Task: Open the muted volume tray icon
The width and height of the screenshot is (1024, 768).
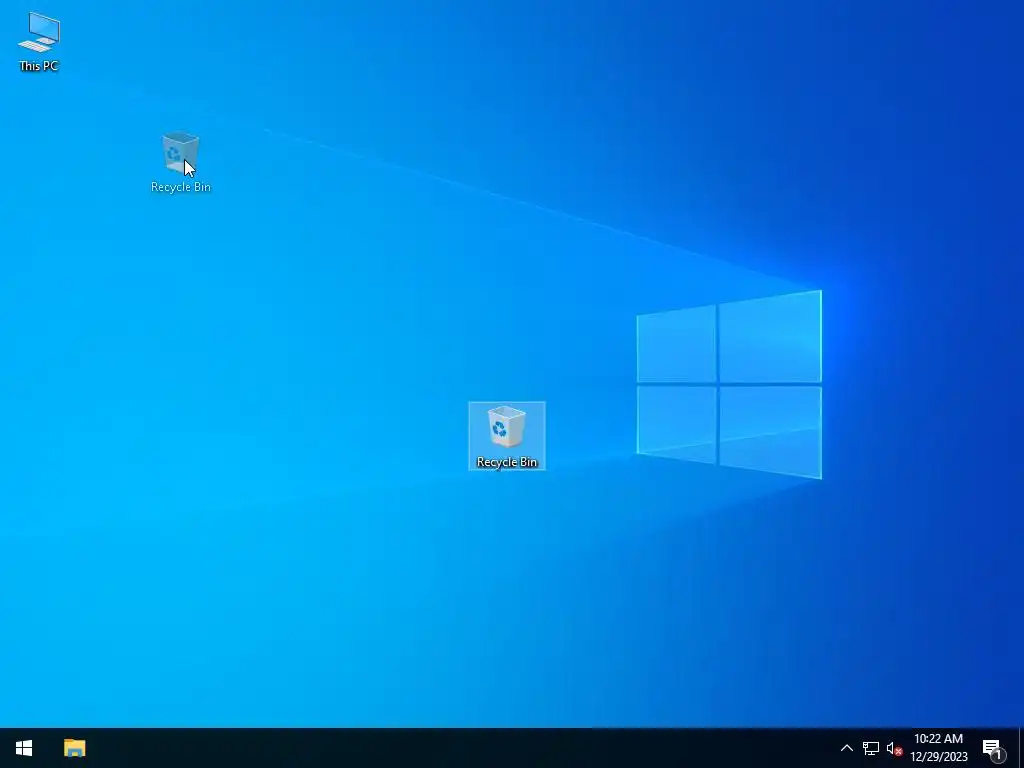Action: [894, 748]
